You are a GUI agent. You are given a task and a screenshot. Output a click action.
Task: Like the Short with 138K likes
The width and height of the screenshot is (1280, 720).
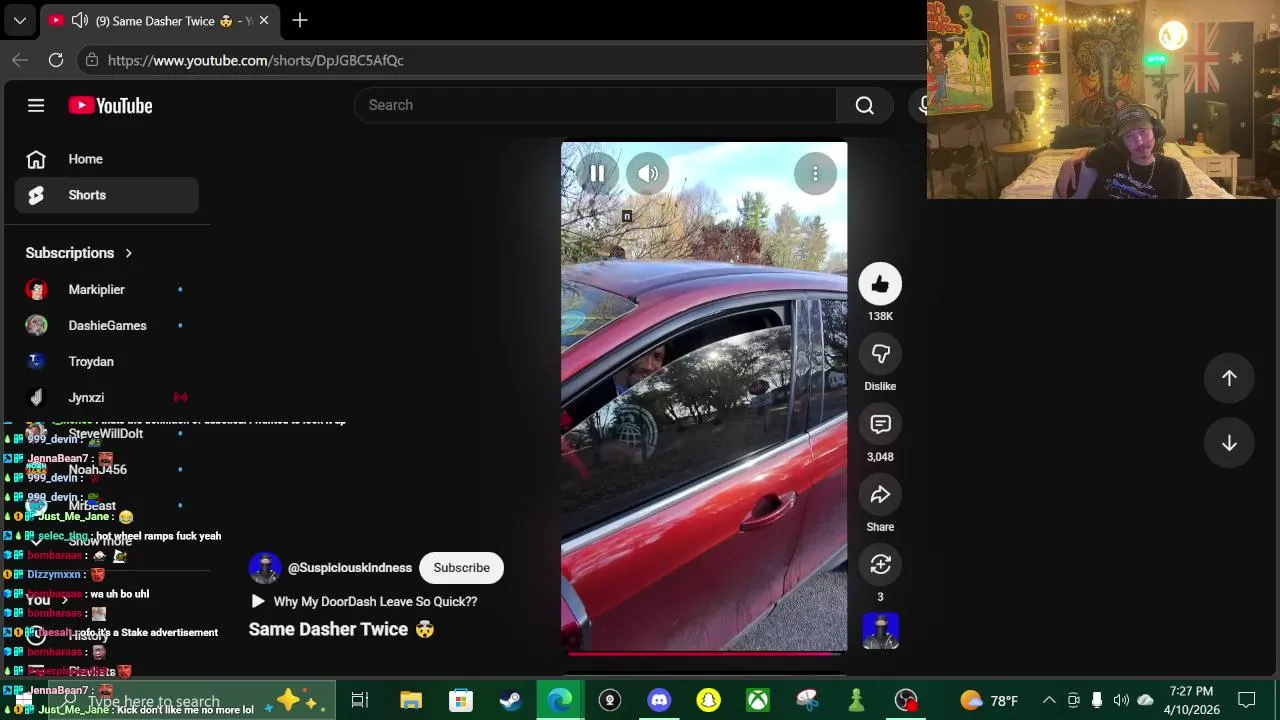880,285
